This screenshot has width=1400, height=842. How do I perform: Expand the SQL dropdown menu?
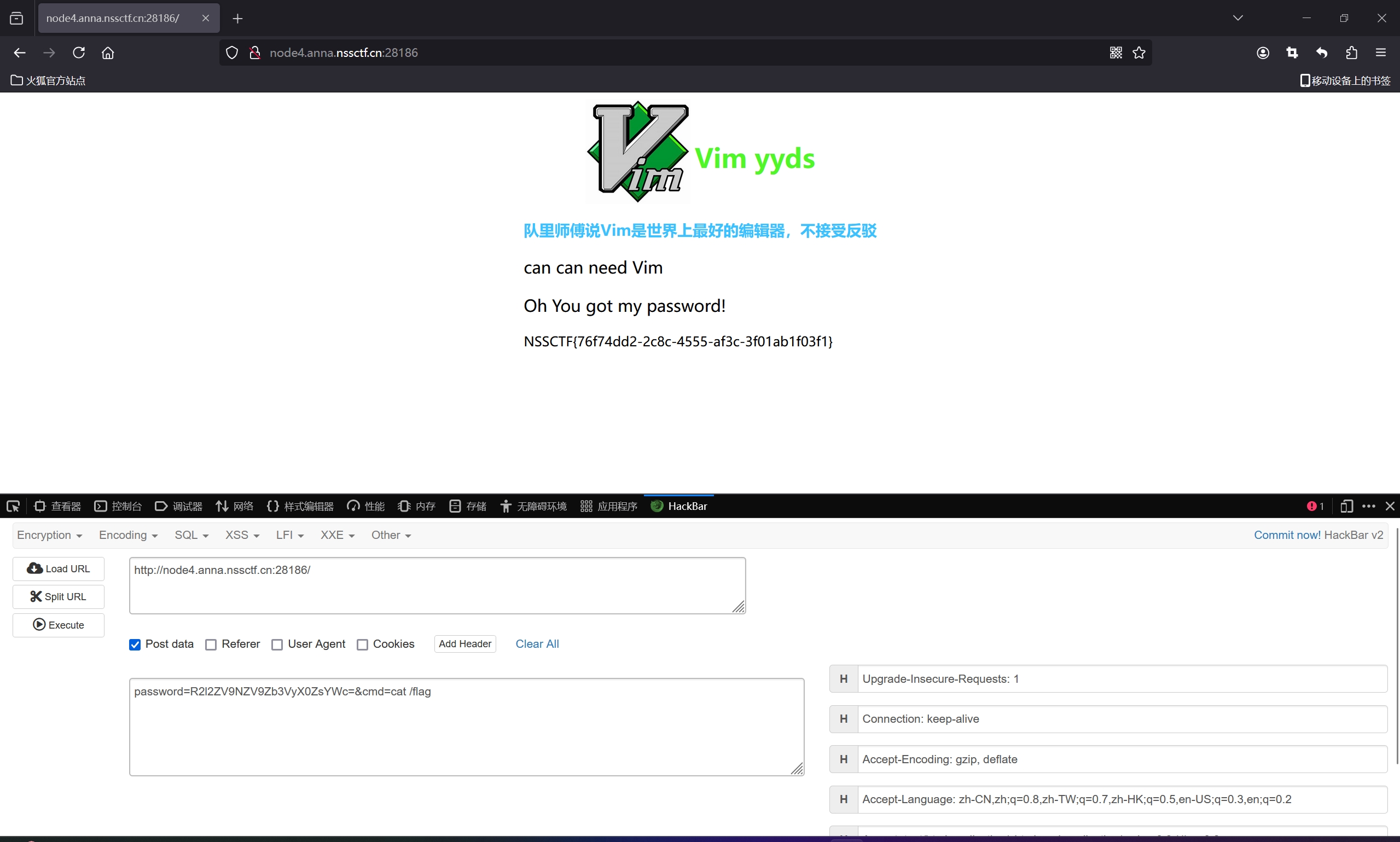pos(191,535)
